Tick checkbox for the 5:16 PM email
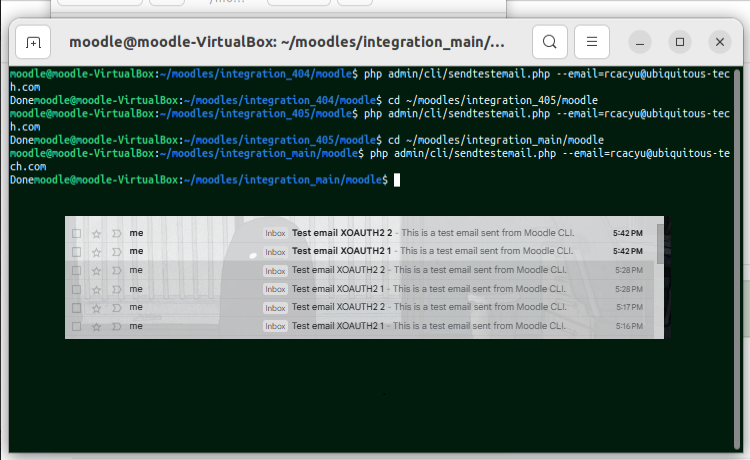750x460 pixels. [77, 327]
